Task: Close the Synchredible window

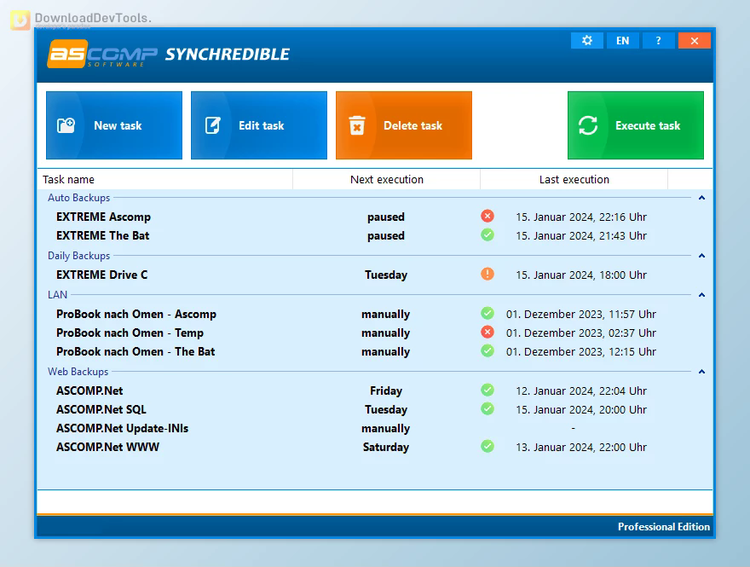Action: click(694, 41)
